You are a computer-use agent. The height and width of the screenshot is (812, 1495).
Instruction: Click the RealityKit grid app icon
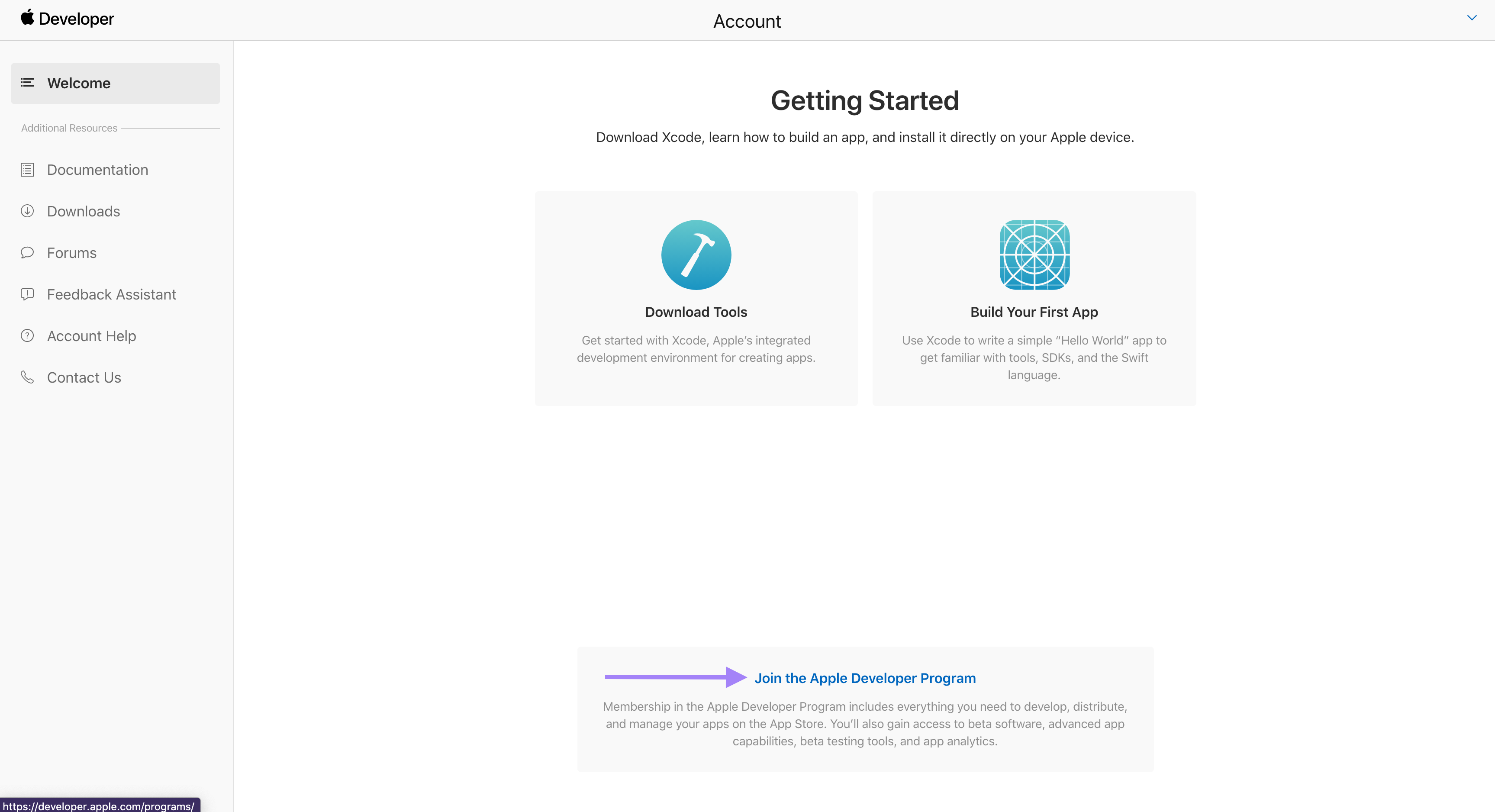1033,254
